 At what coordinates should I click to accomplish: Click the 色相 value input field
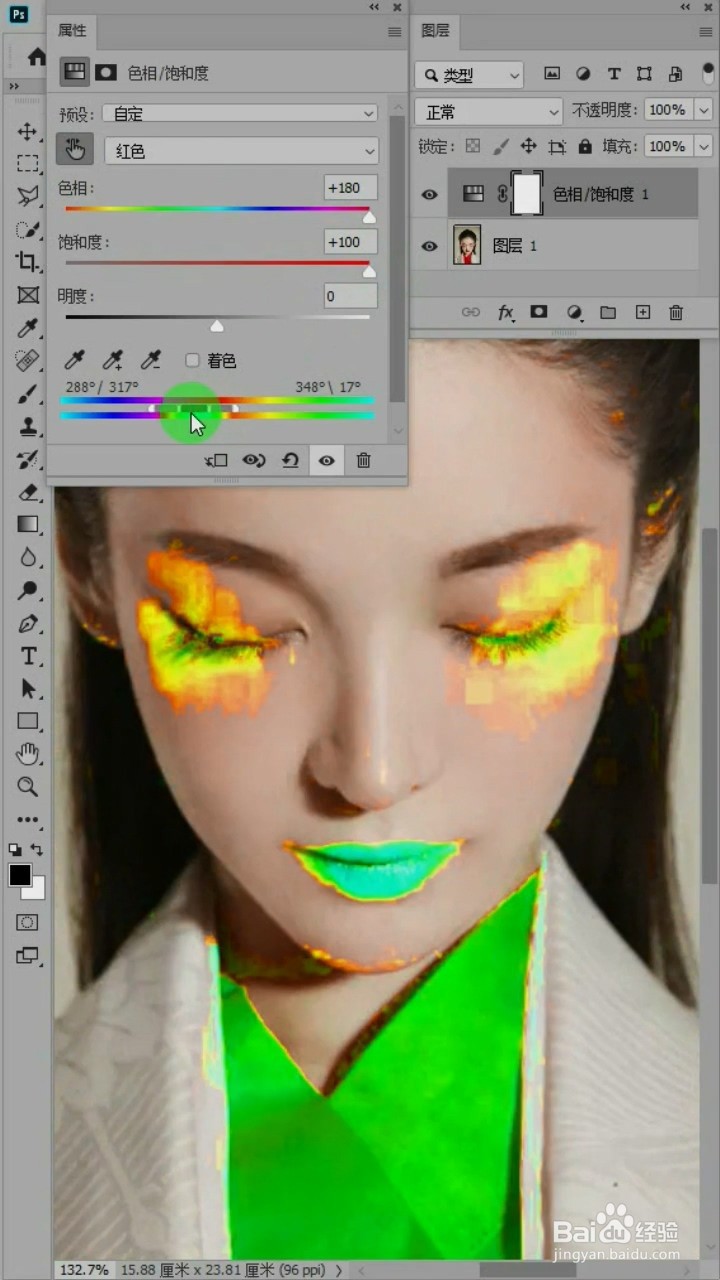coord(351,187)
